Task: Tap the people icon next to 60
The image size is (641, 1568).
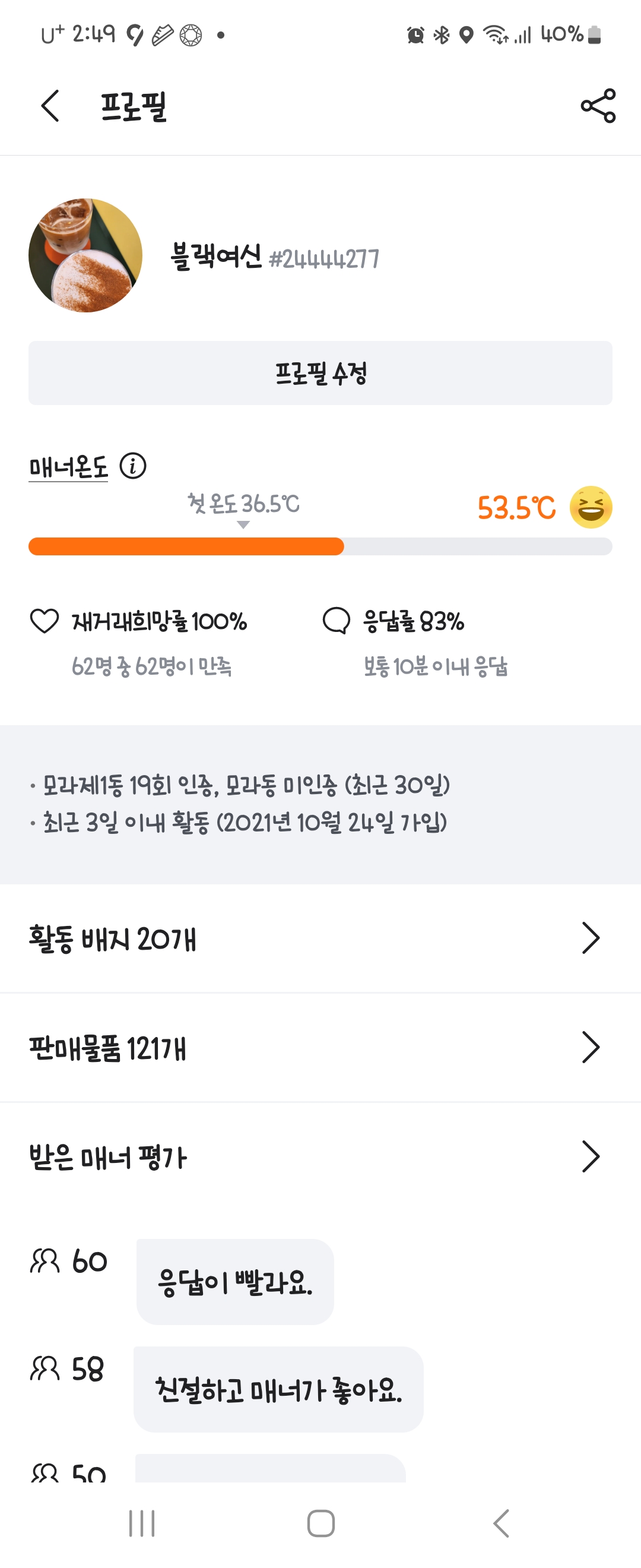Action: click(45, 1260)
